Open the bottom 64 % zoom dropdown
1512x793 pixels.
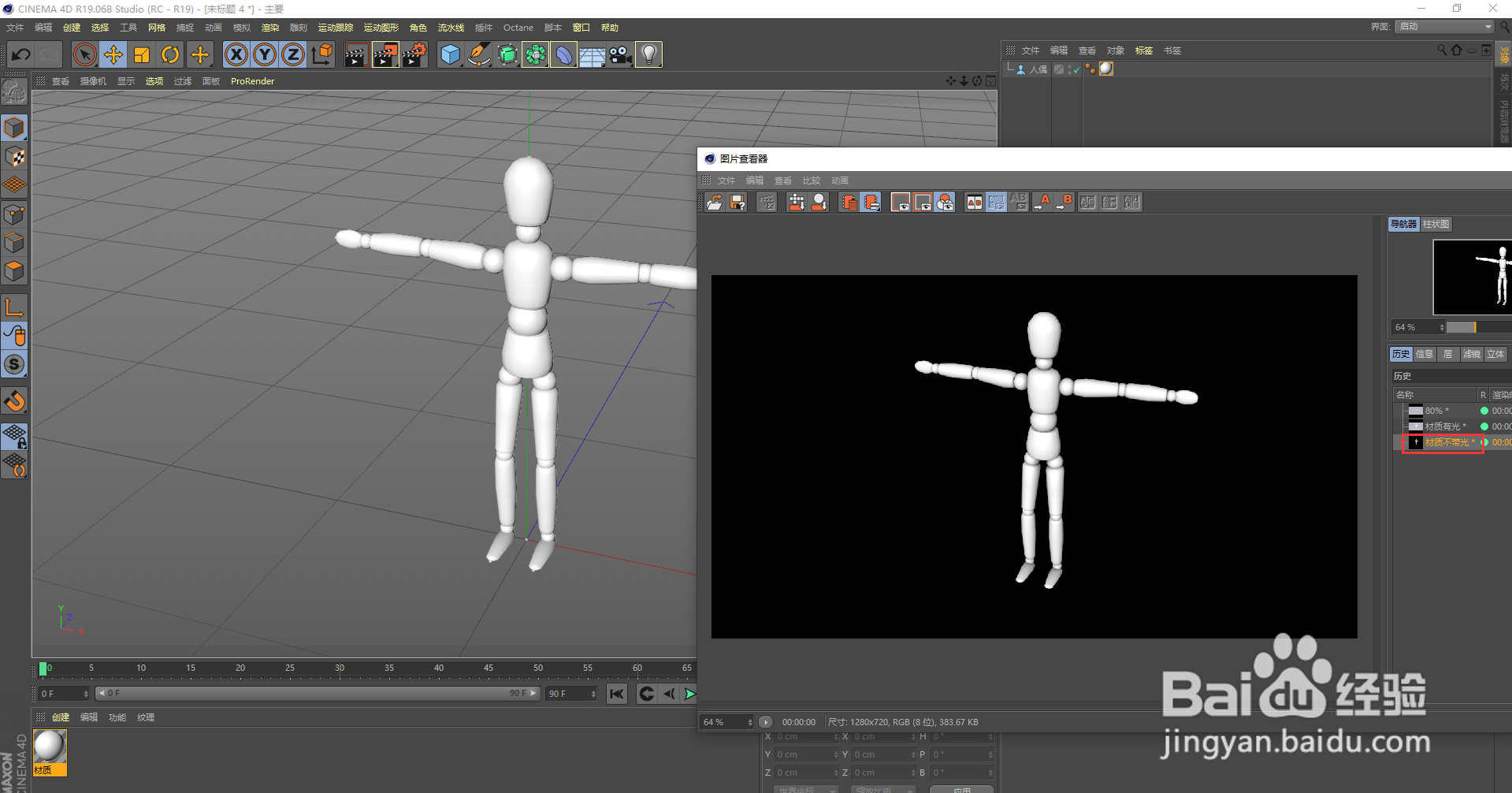click(x=726, y=722)
